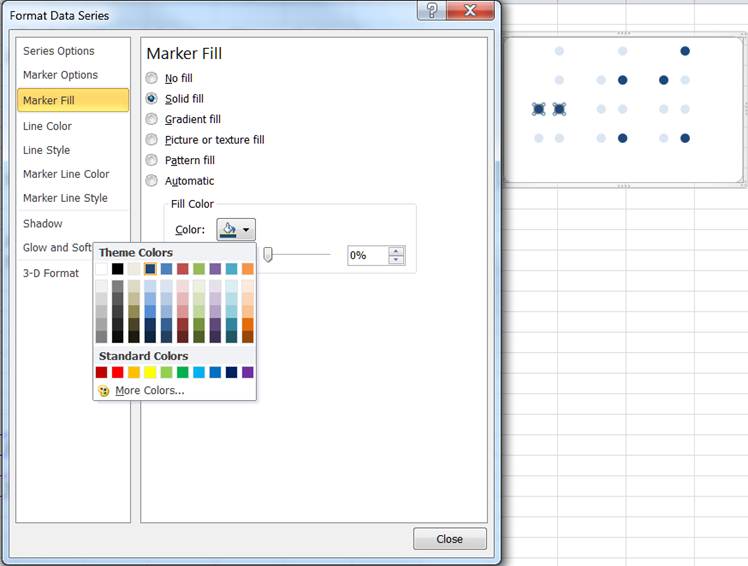Select the black theme color swatch
The height and width of the screenshot is (566, 748).
118,269
